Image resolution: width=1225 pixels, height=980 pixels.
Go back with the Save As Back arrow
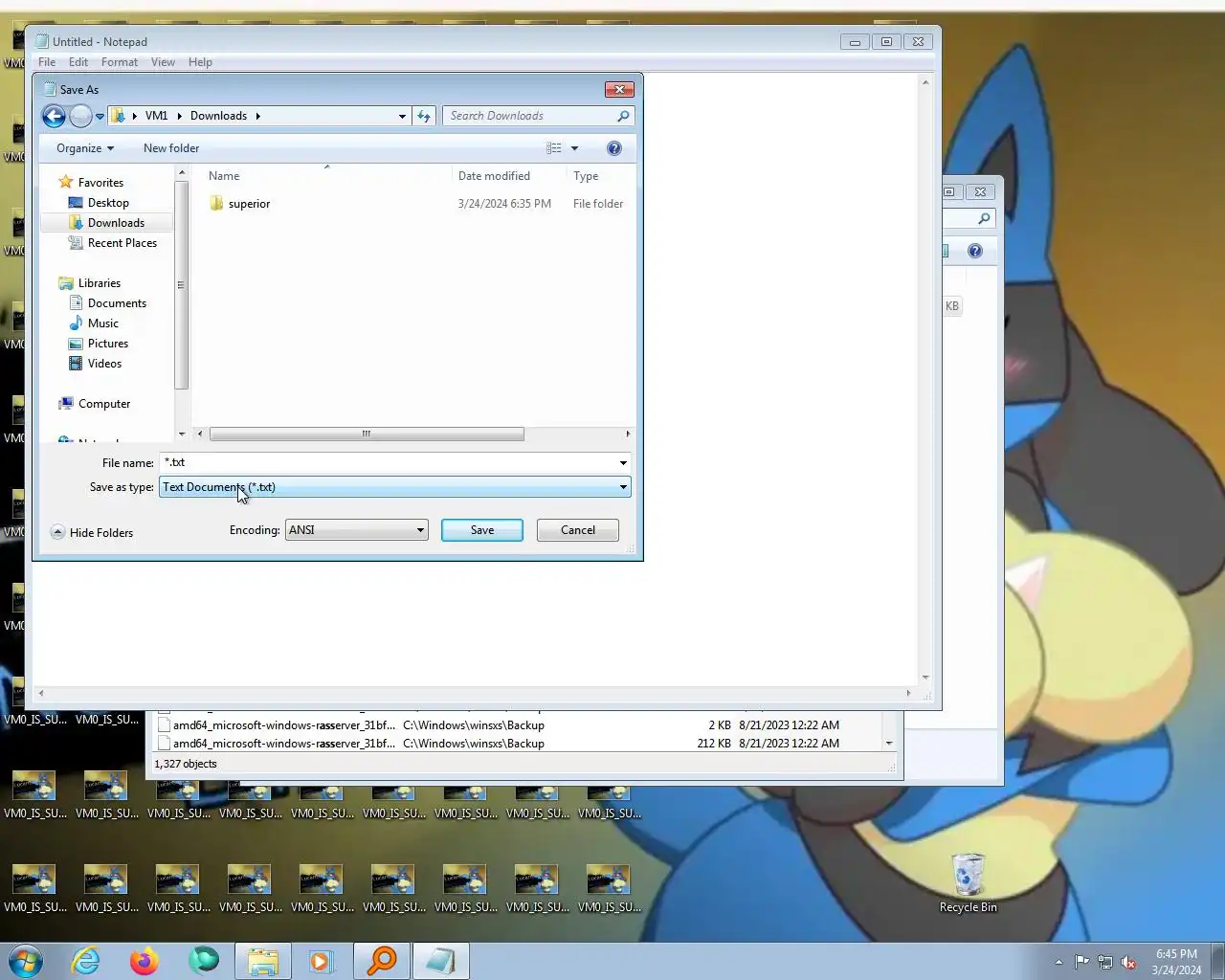tap(54, 116)
